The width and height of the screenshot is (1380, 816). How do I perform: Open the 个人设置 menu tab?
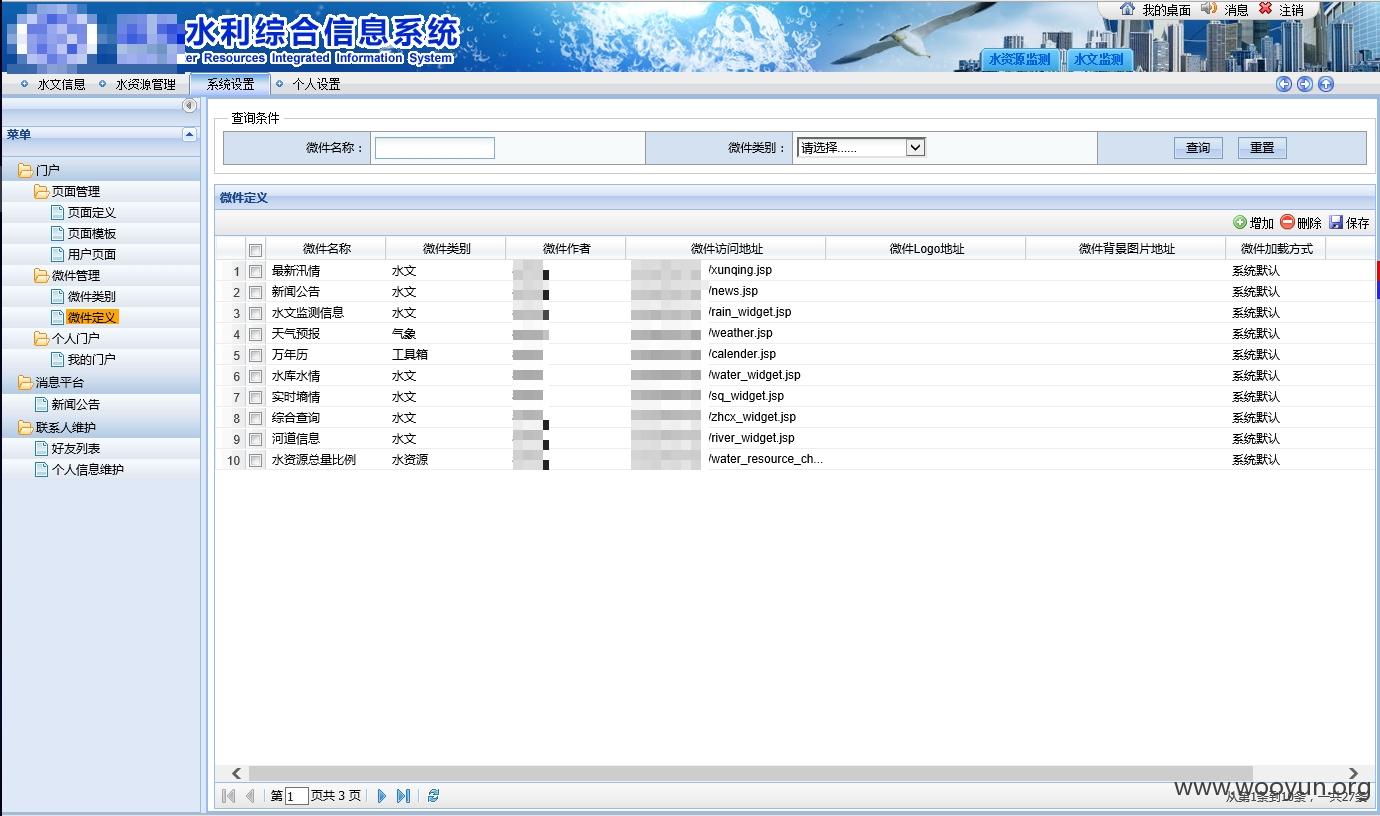(x=316, y=85)
